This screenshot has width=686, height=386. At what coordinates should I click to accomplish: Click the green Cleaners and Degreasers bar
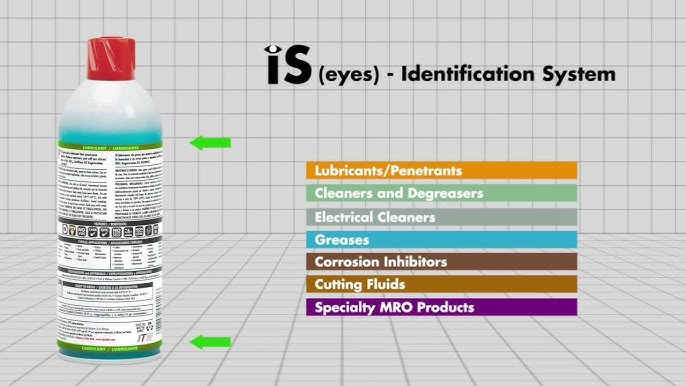[x=441, y=193]
